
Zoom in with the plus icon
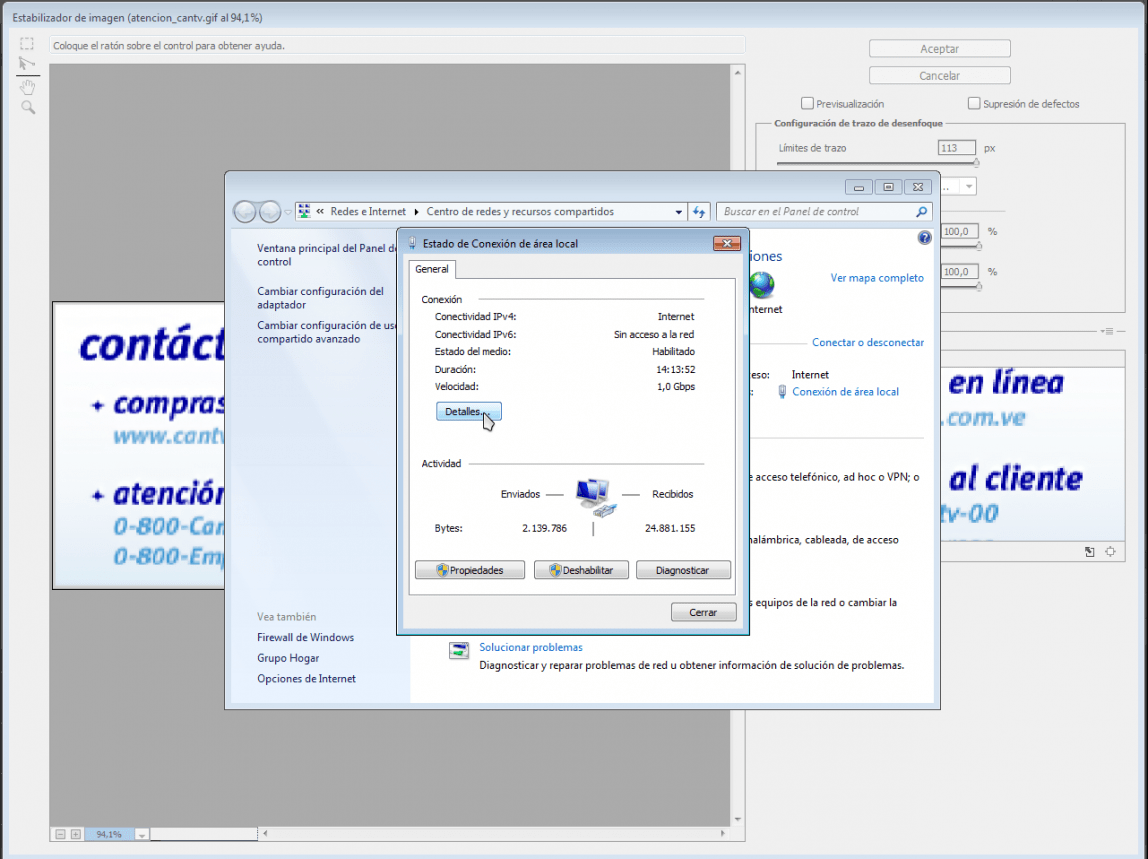pyautogui.click(x=75, y=833)
